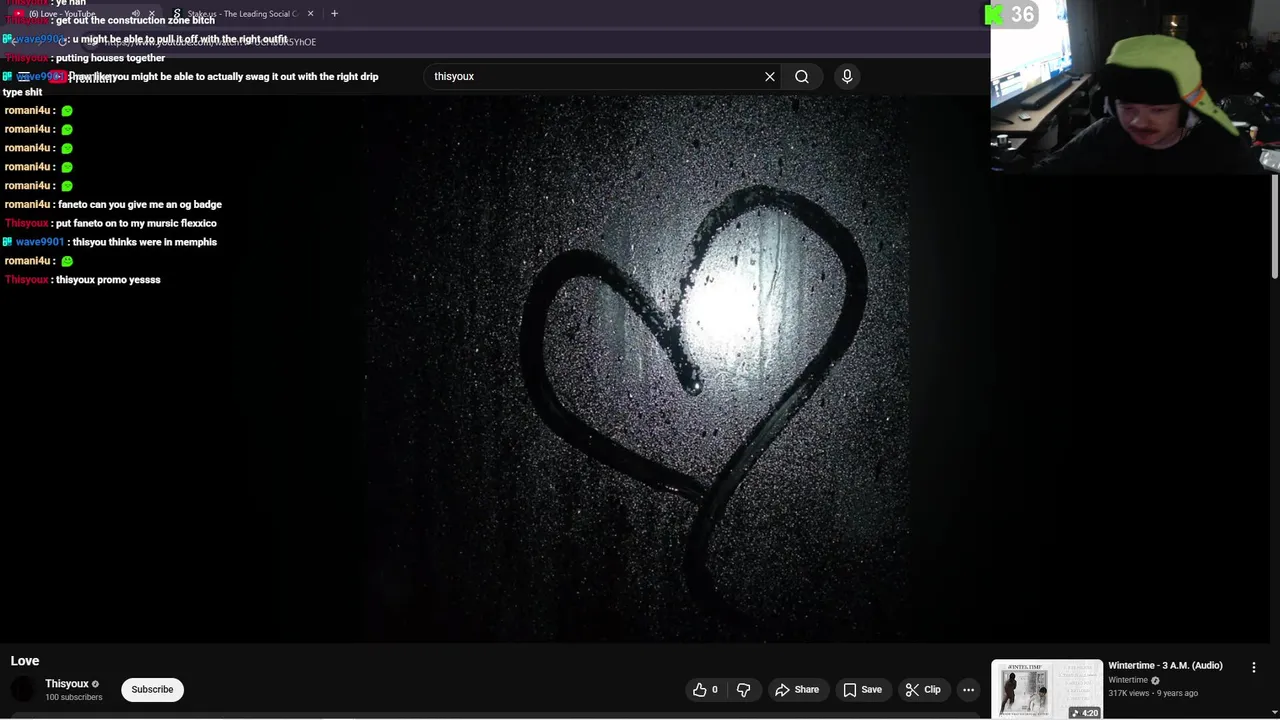The image size is (1280, 720).
Task: Click the page vertical scrollbar
Action: tap(1275, 225)
